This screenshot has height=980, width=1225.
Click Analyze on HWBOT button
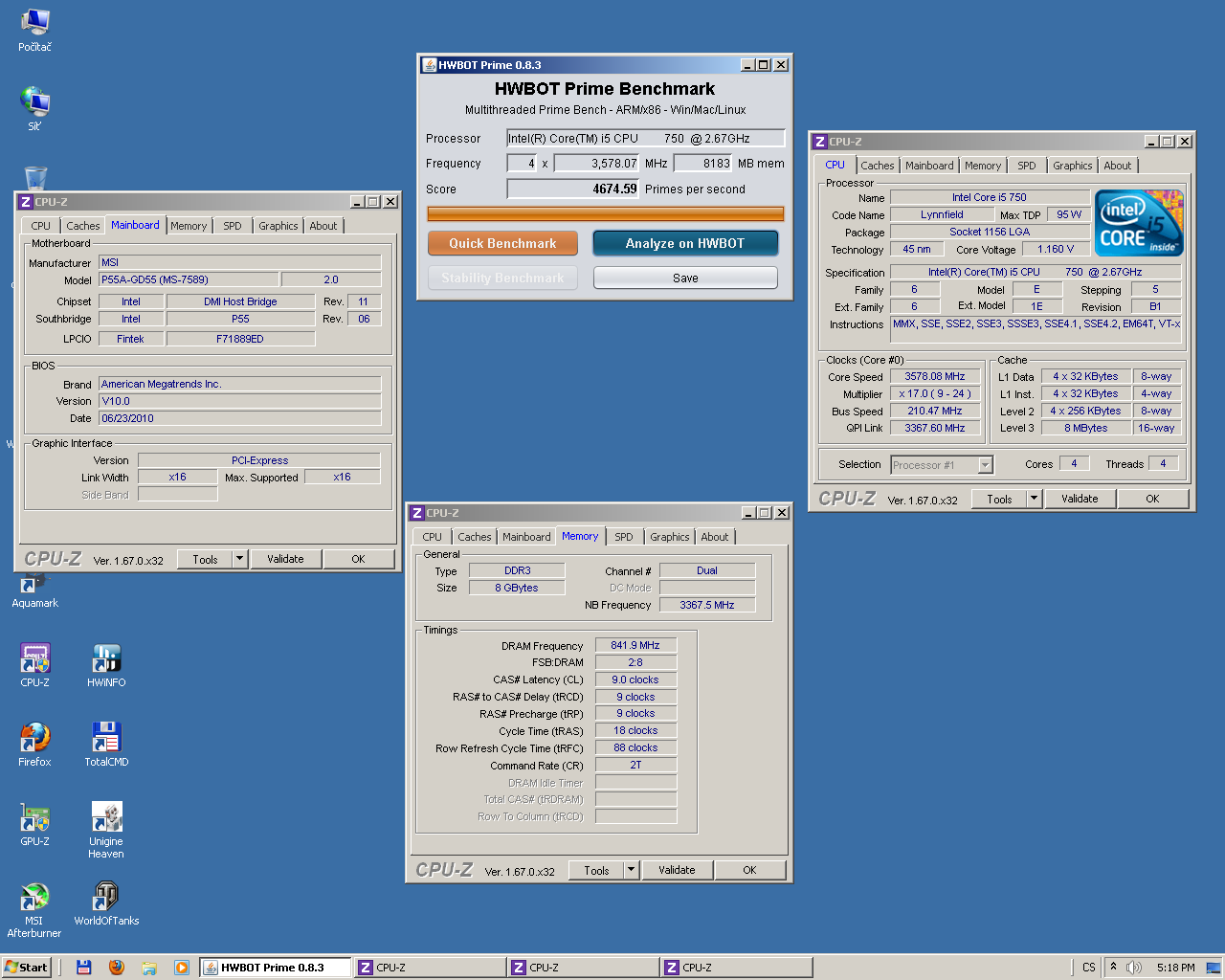[x=685, y=243]
